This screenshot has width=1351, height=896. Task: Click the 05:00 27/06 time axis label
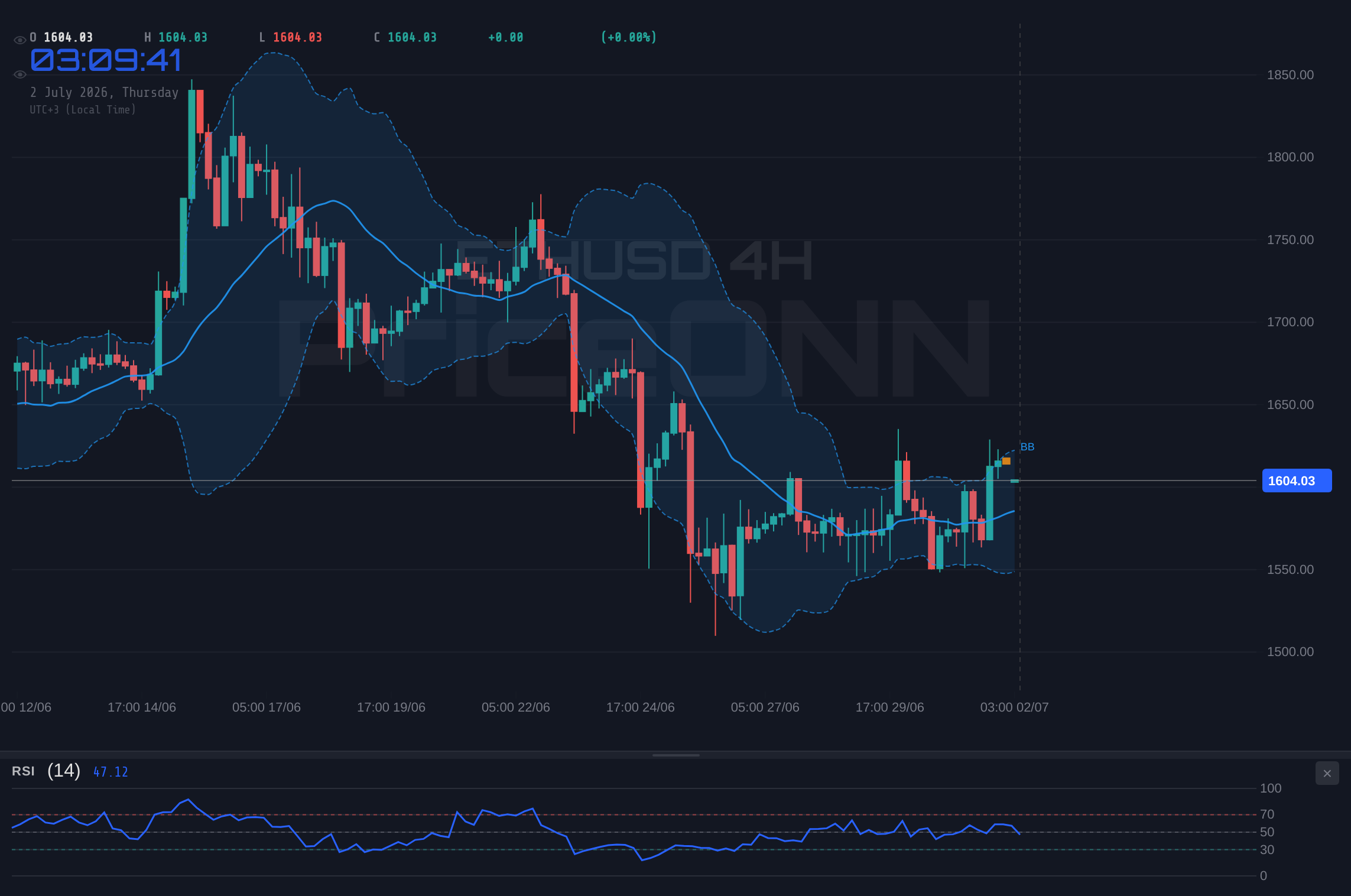click(x=765, y=707)
